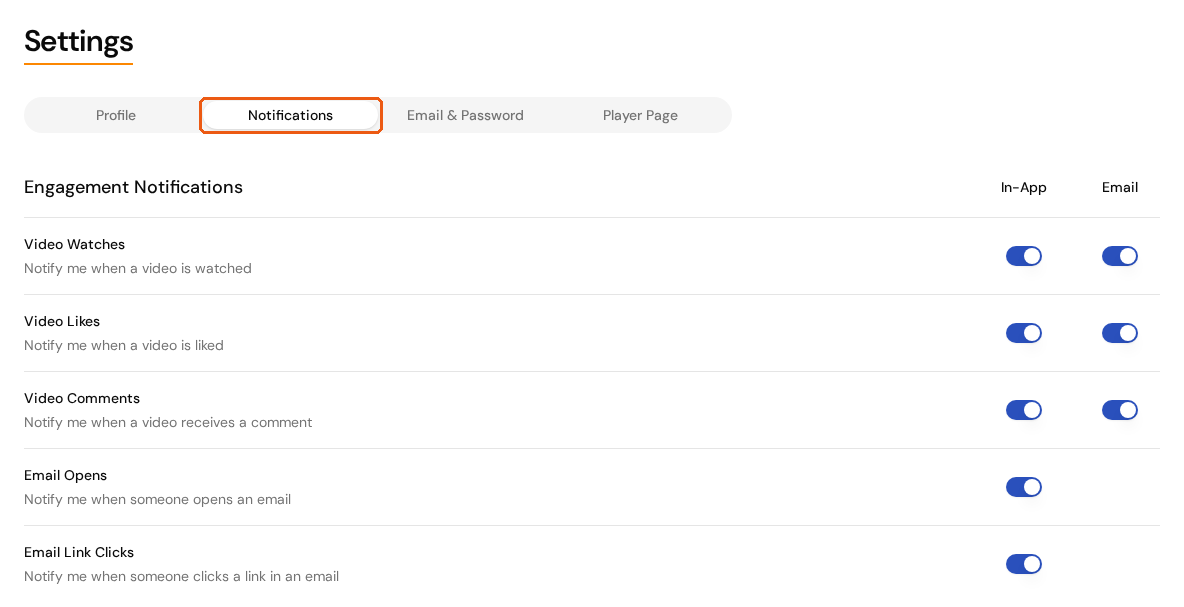This screenshot has height=607, width=1184.
Task: Select the Notifications tab
Action: tap(291, 116)
